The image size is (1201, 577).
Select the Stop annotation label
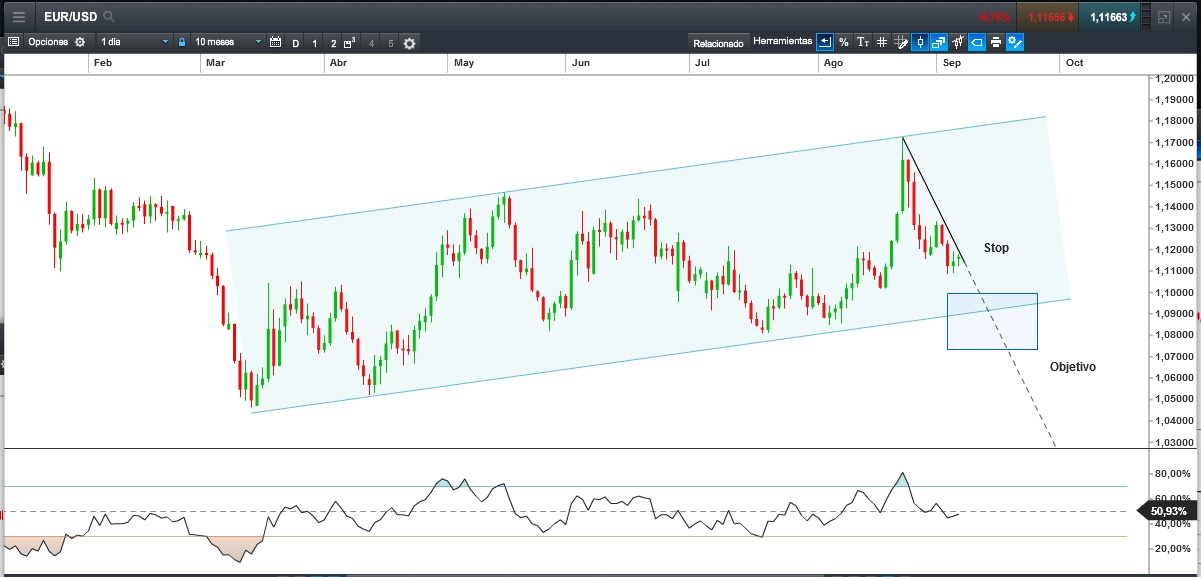pos(996,247)
